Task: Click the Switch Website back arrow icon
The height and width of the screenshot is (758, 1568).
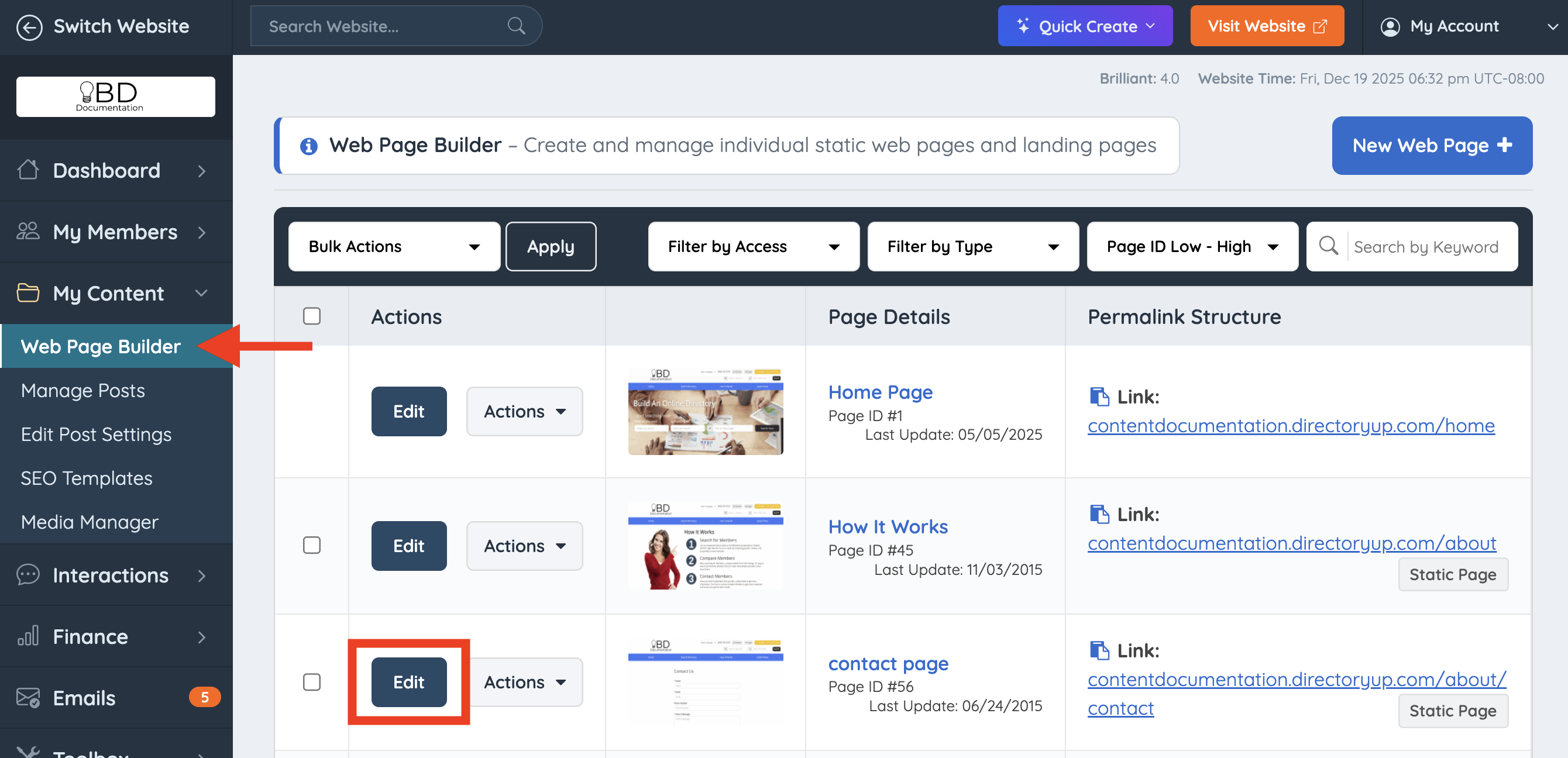Action: tap(29, 27)
